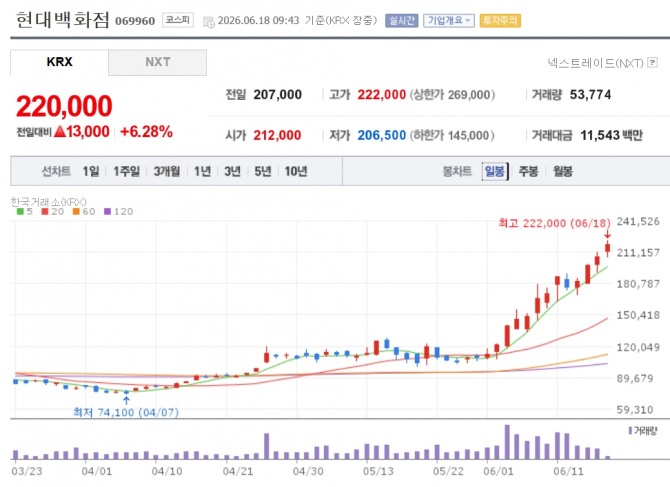Click the high price 222,000 in the summary
Image resolution: width=670 pixels, height=487 pixels.
382,94
